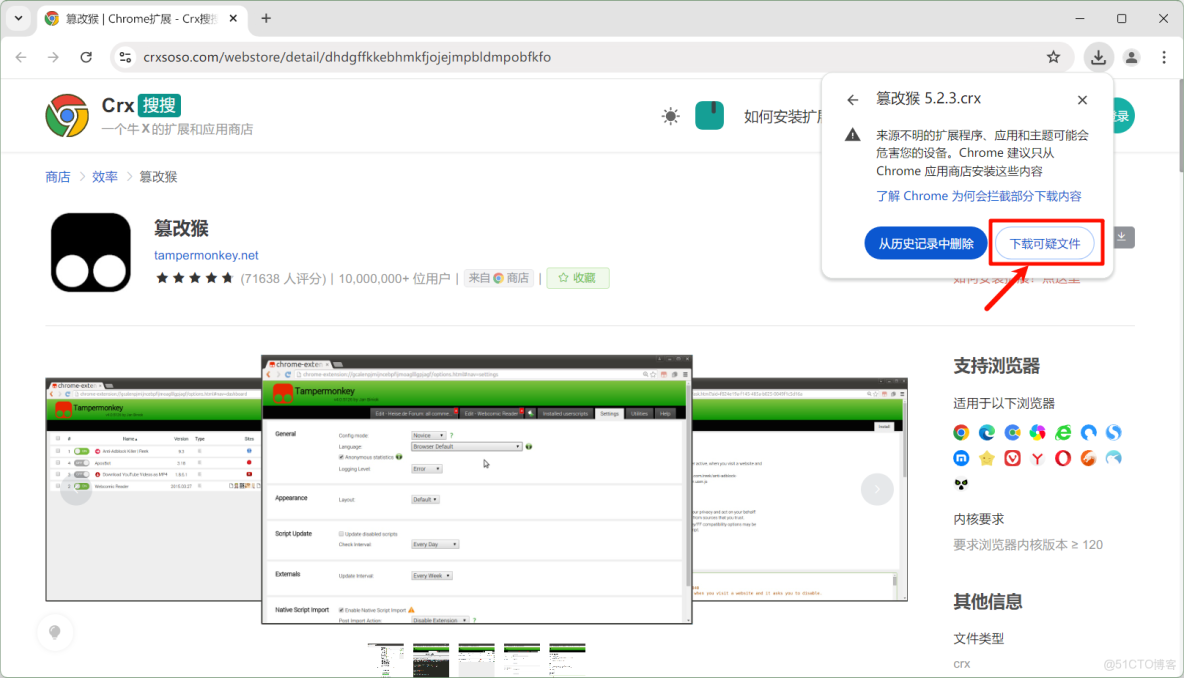Click the Opera browser icon
The width and height of the screenshot is (1184, 678).
point(1062,458)
